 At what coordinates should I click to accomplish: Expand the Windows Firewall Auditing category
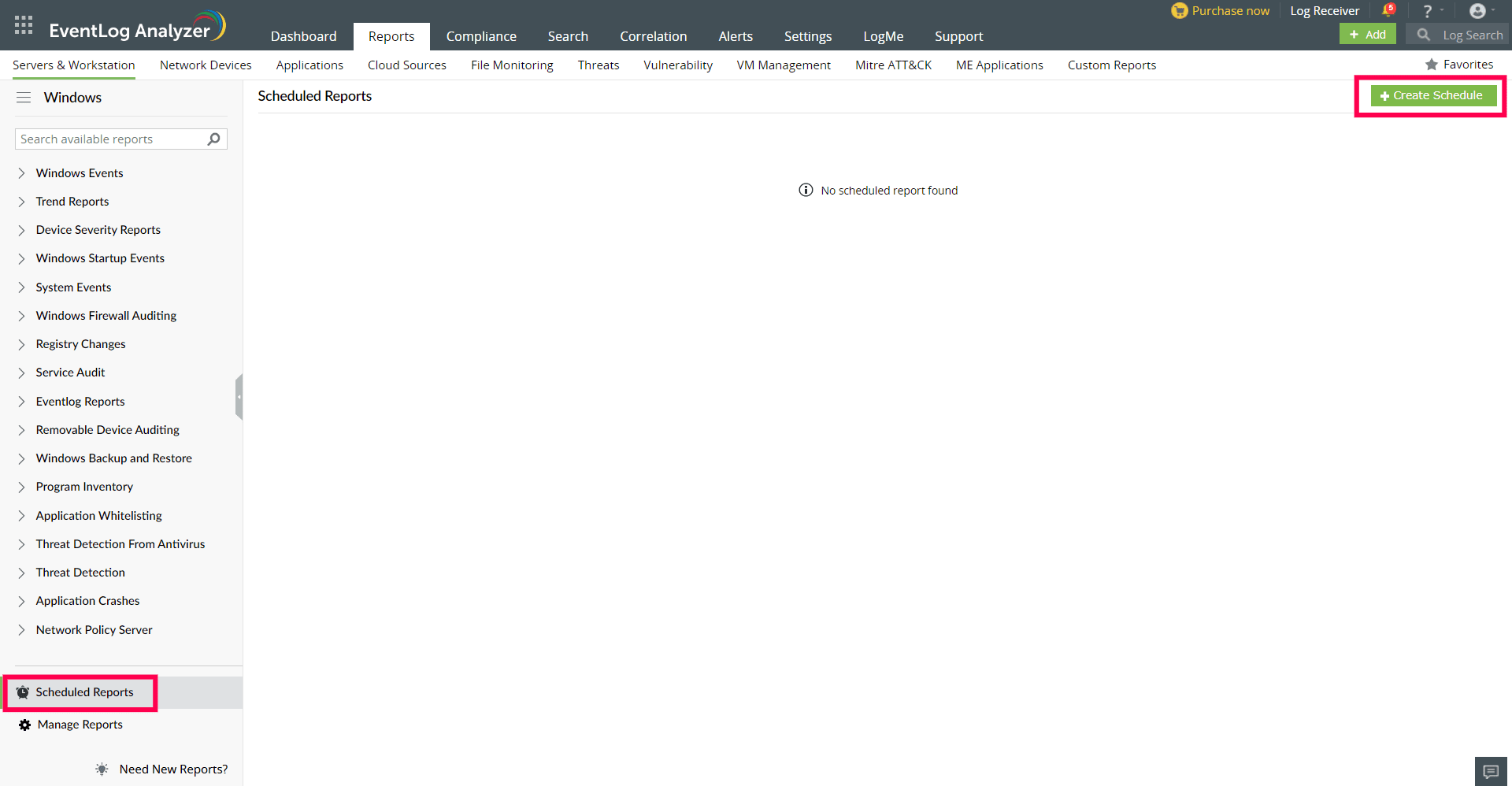pyautogui.click(x=21, y=316)
